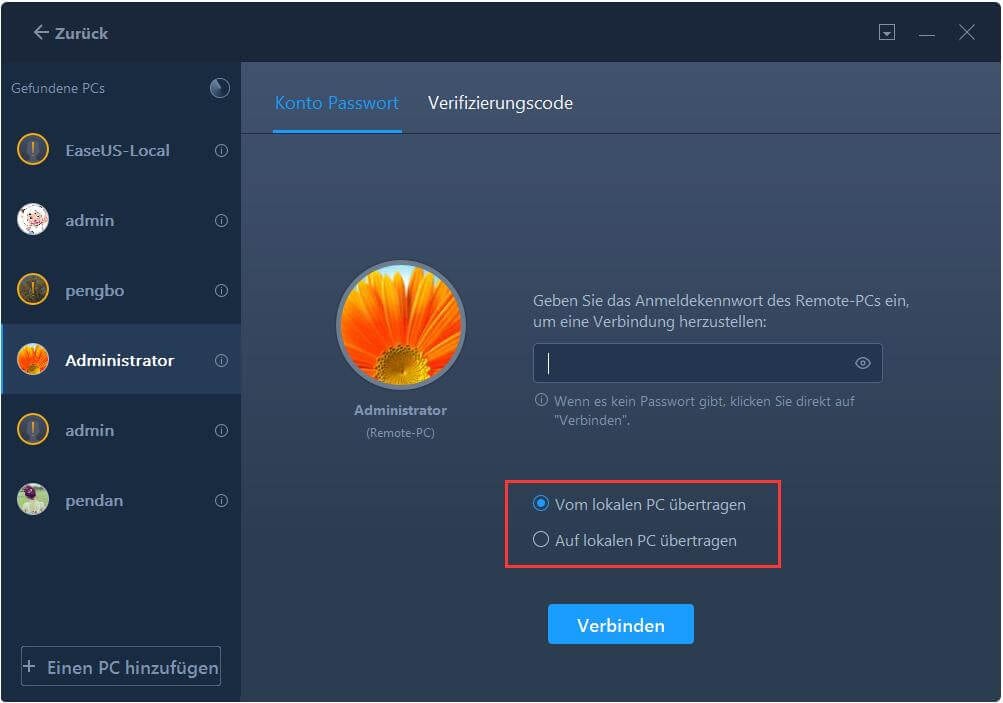Toggle password visibility eye icon
Image resolution: width=1003 pixels, height=703 pixels.
pos(862,363)
